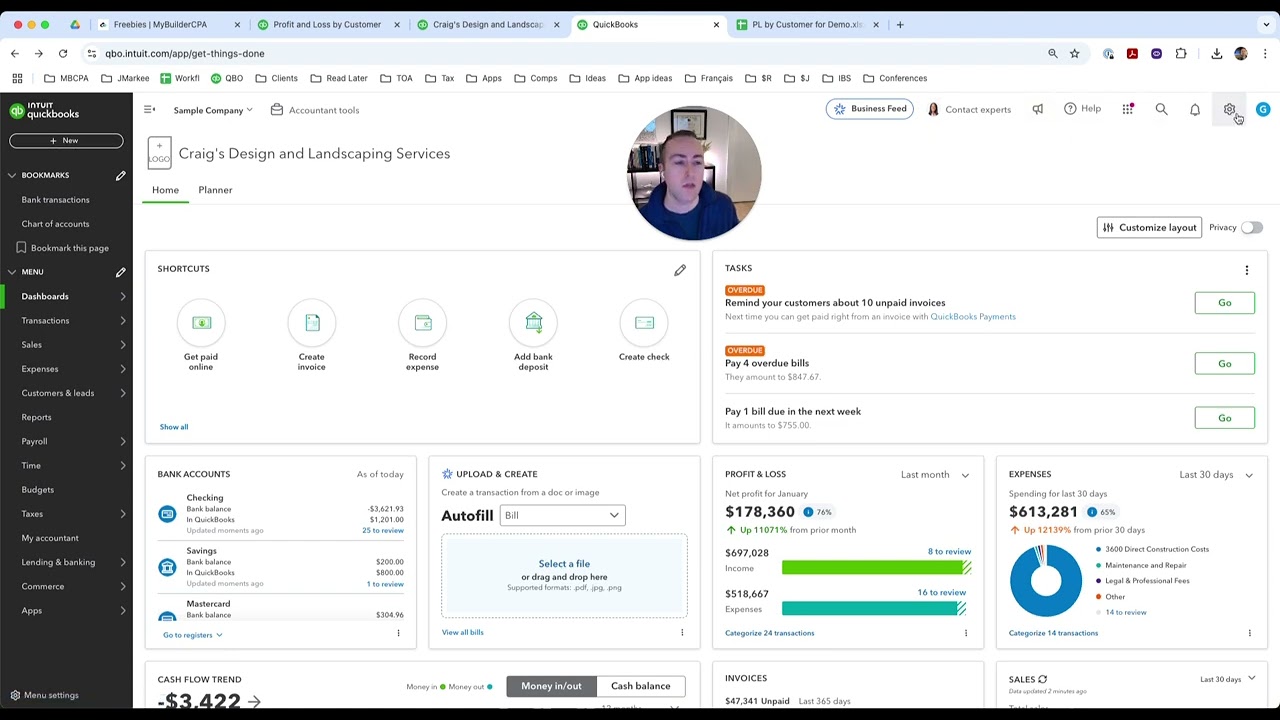The image size is (1280, 720).
Task: Expand Go to registers dropdown
Action: click(x=193, y=635)
